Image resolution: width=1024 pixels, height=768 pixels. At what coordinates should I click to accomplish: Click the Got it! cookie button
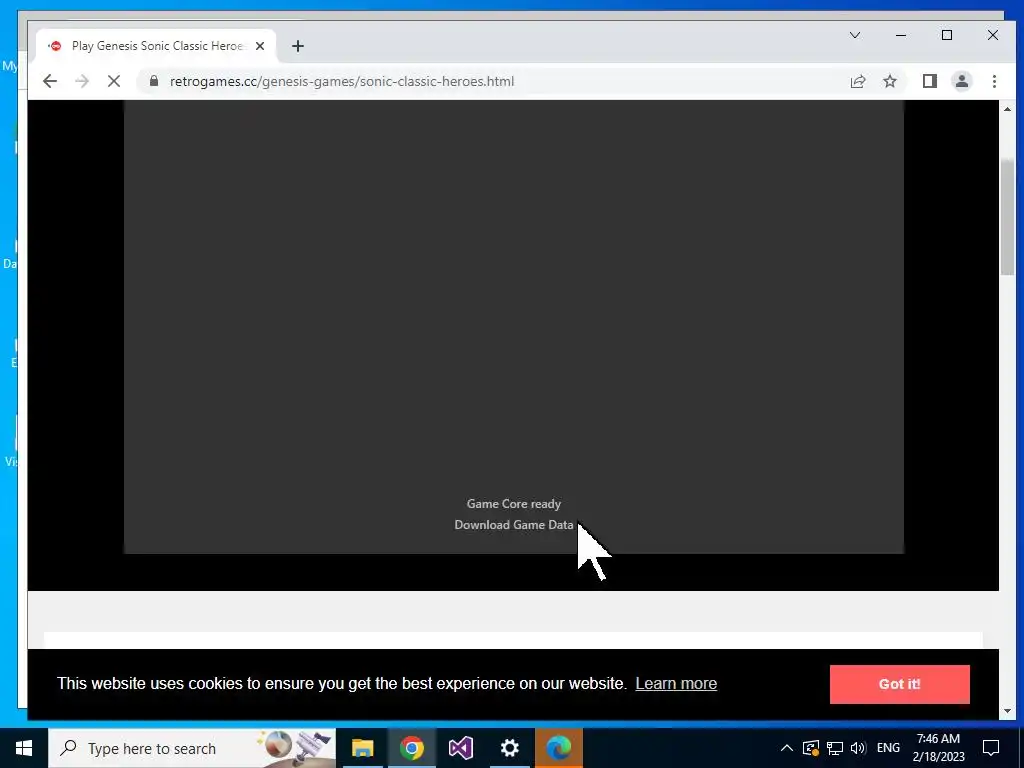(899, 684)
